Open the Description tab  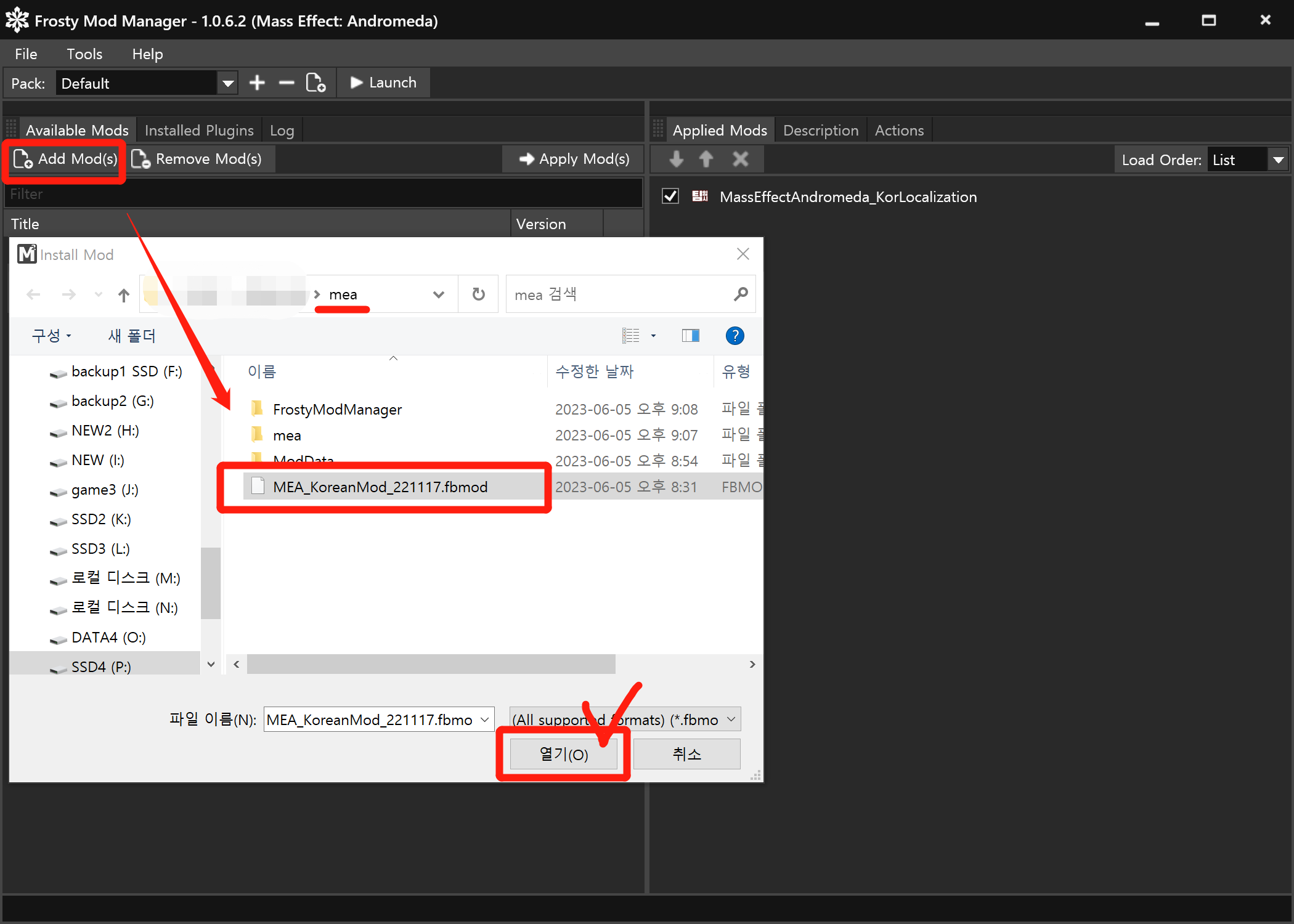(x=821, y=131)
